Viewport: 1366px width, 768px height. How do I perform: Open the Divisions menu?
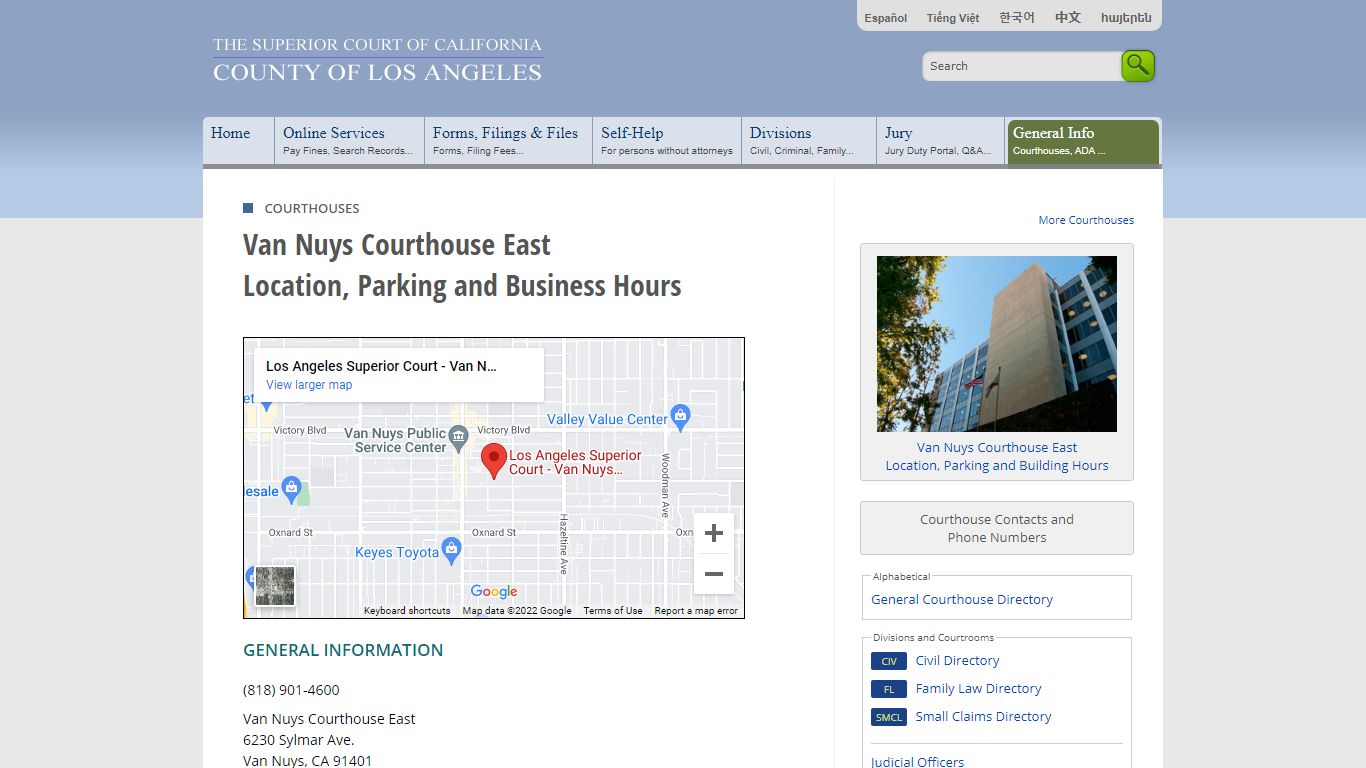click(810, 141)
